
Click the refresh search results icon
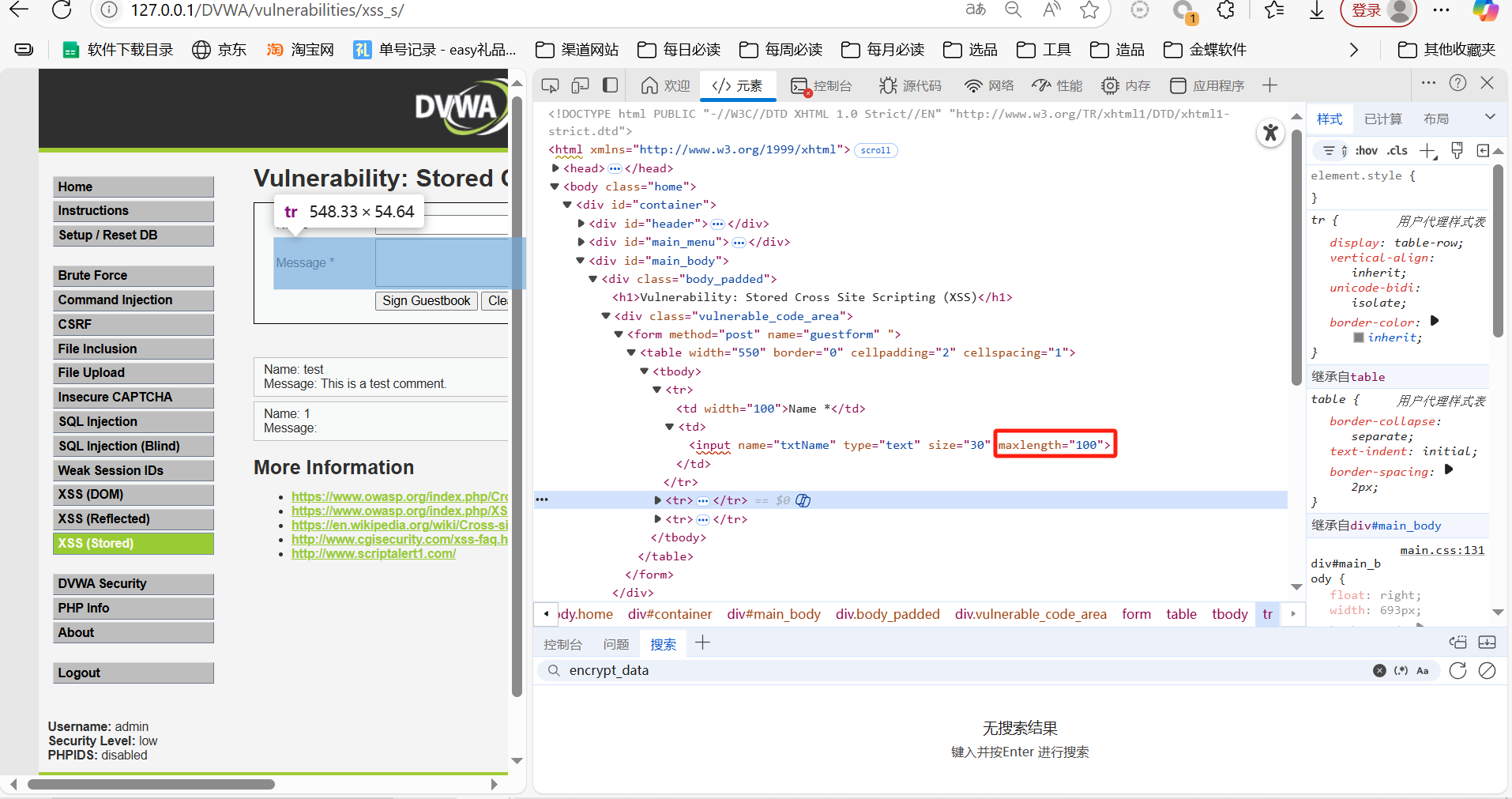pos(1457,670)
